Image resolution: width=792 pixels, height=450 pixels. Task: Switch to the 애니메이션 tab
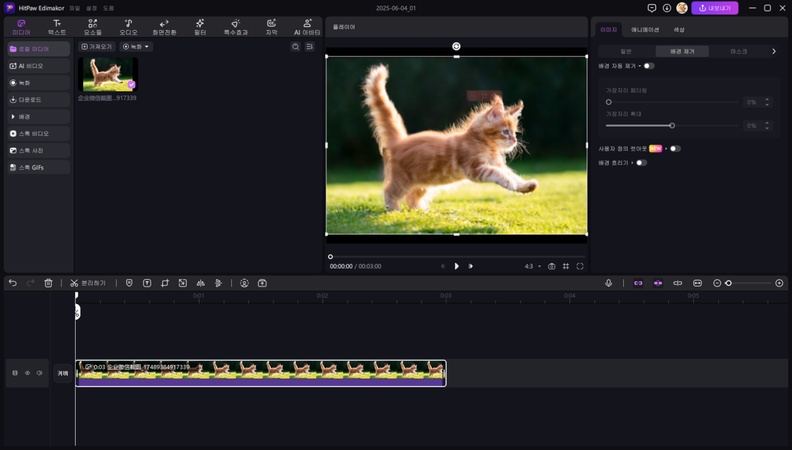coord(645,30)
